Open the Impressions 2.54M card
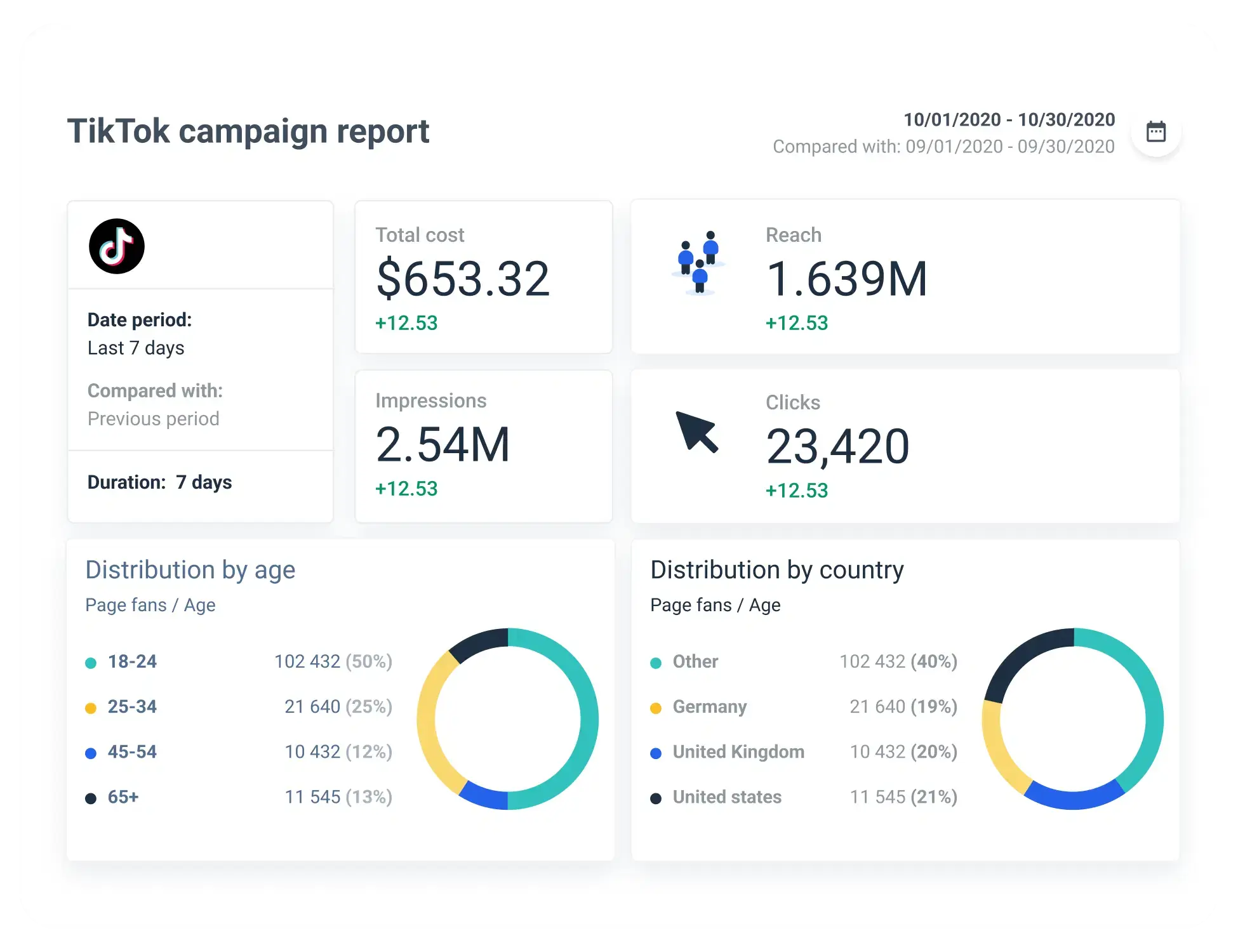 tap(484, 446)
